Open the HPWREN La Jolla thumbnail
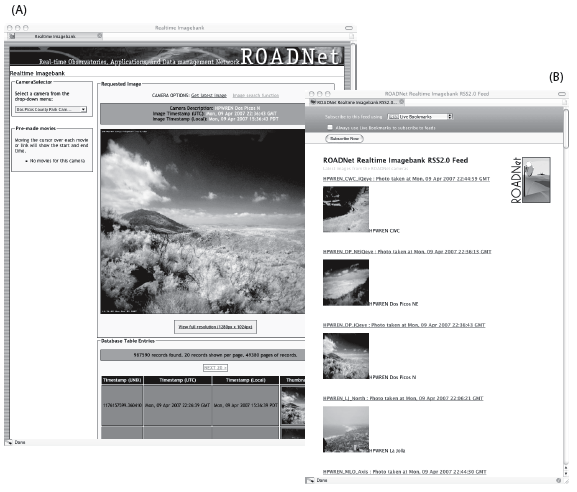 tap(346, 429)
